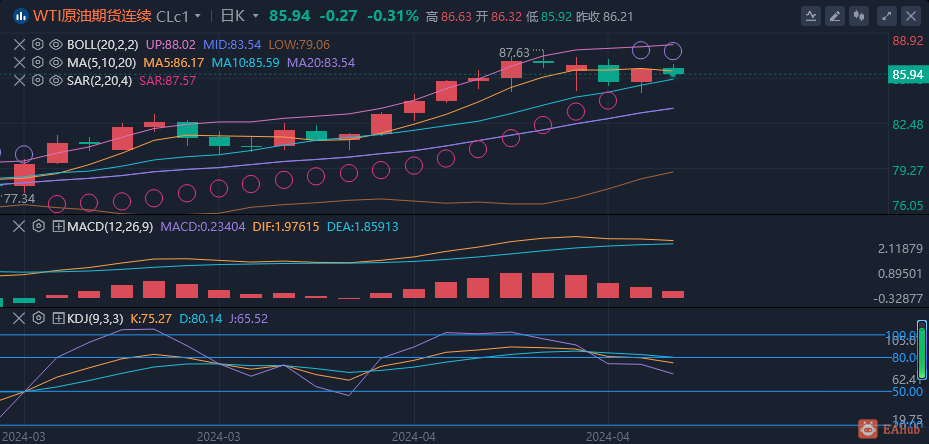Click the 昨收 86.21 previous close value
Image resolution: width=929 pixels, height=444 pixels.
click(x=604, y=16)
